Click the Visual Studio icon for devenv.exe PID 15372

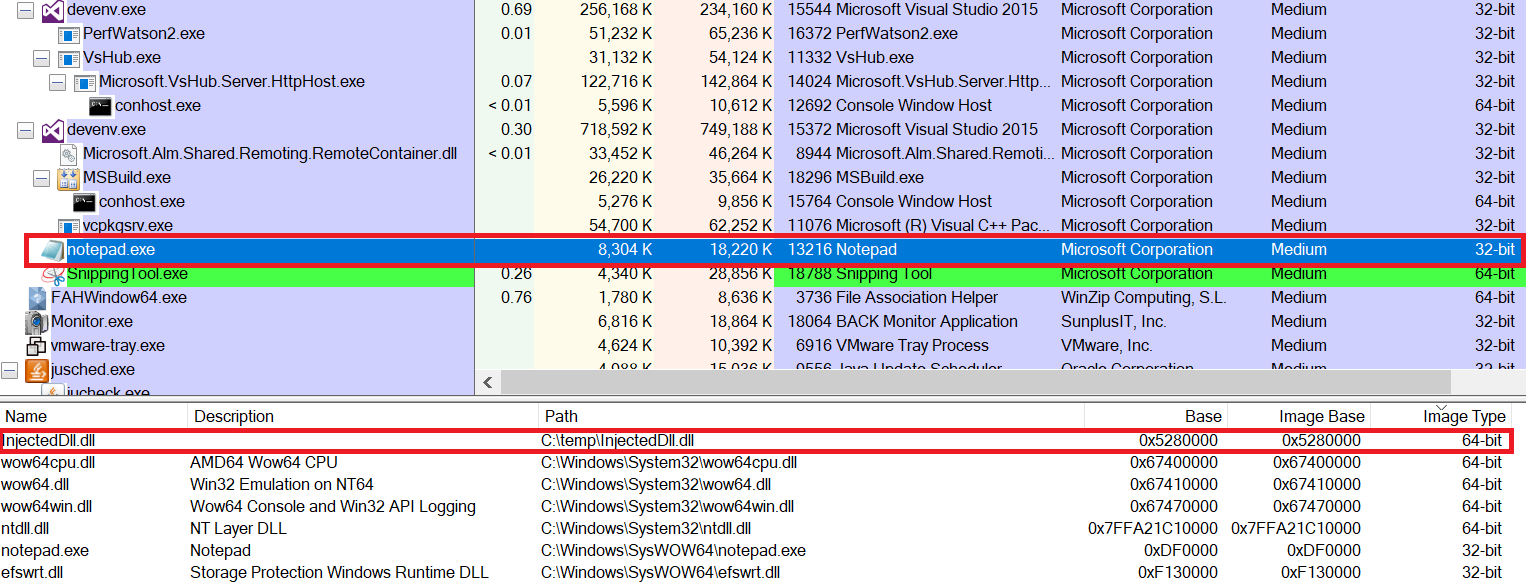tap(53, 130)
